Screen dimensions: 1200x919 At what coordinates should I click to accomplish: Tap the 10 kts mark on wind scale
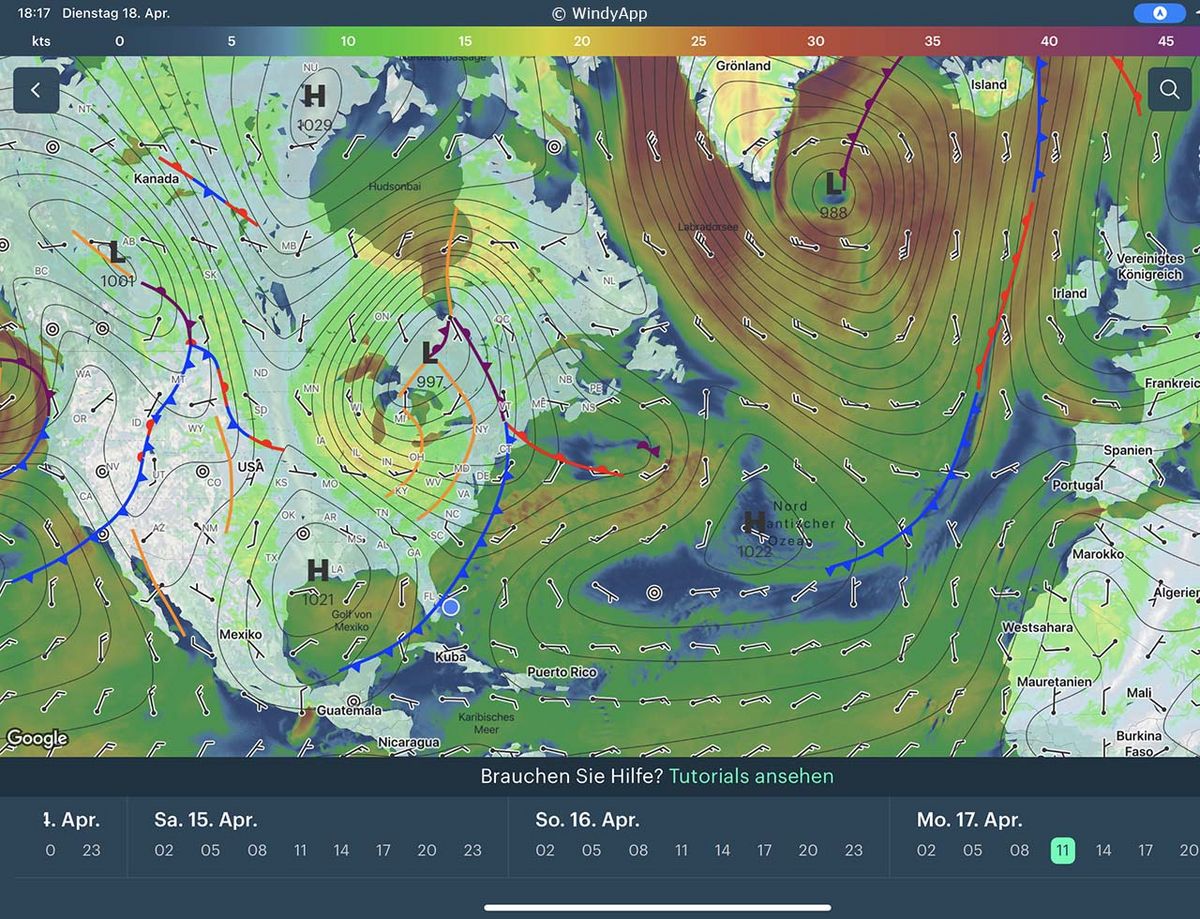(347, 41)
